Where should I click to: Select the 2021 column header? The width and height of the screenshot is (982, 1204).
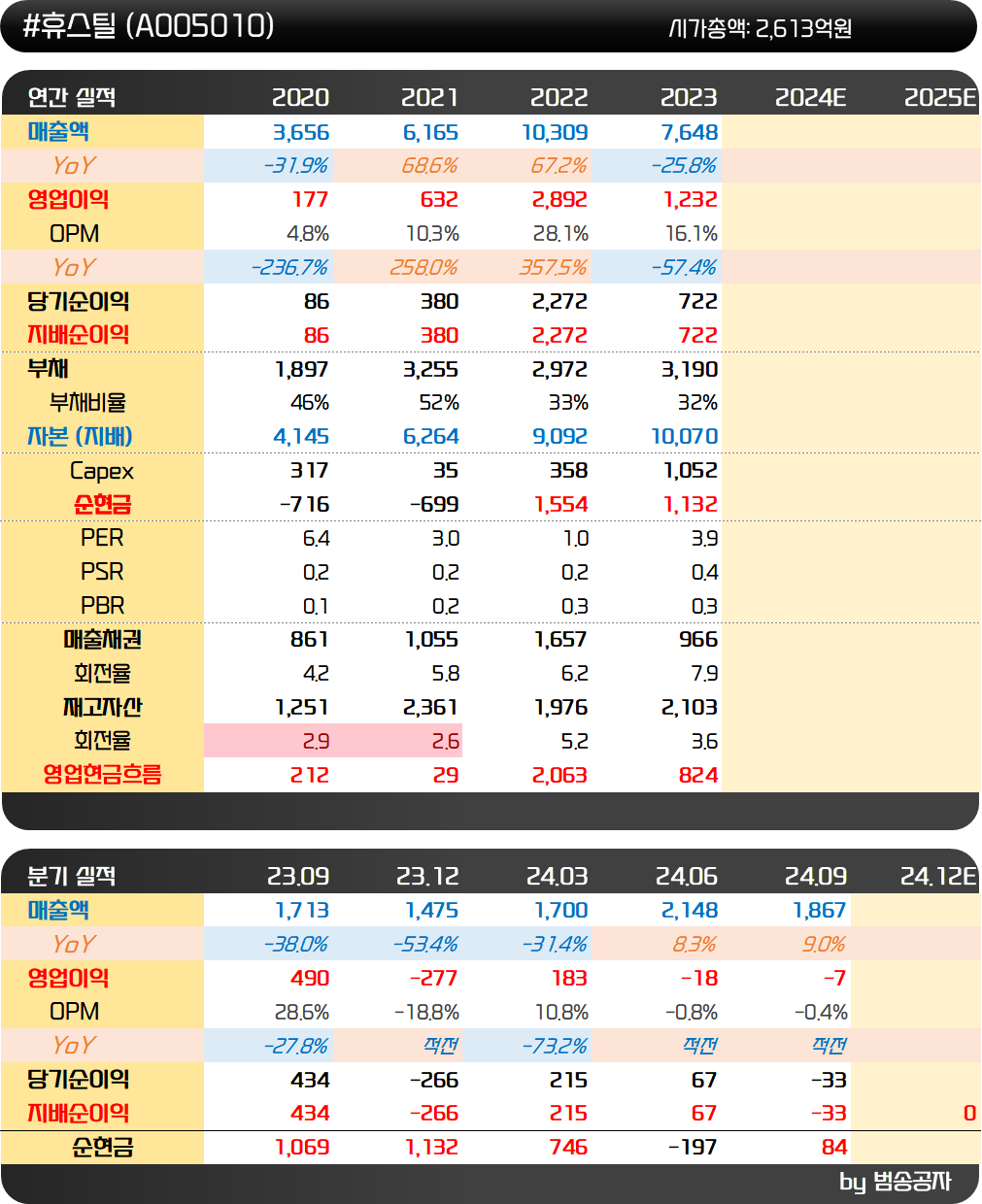point(429,97)
